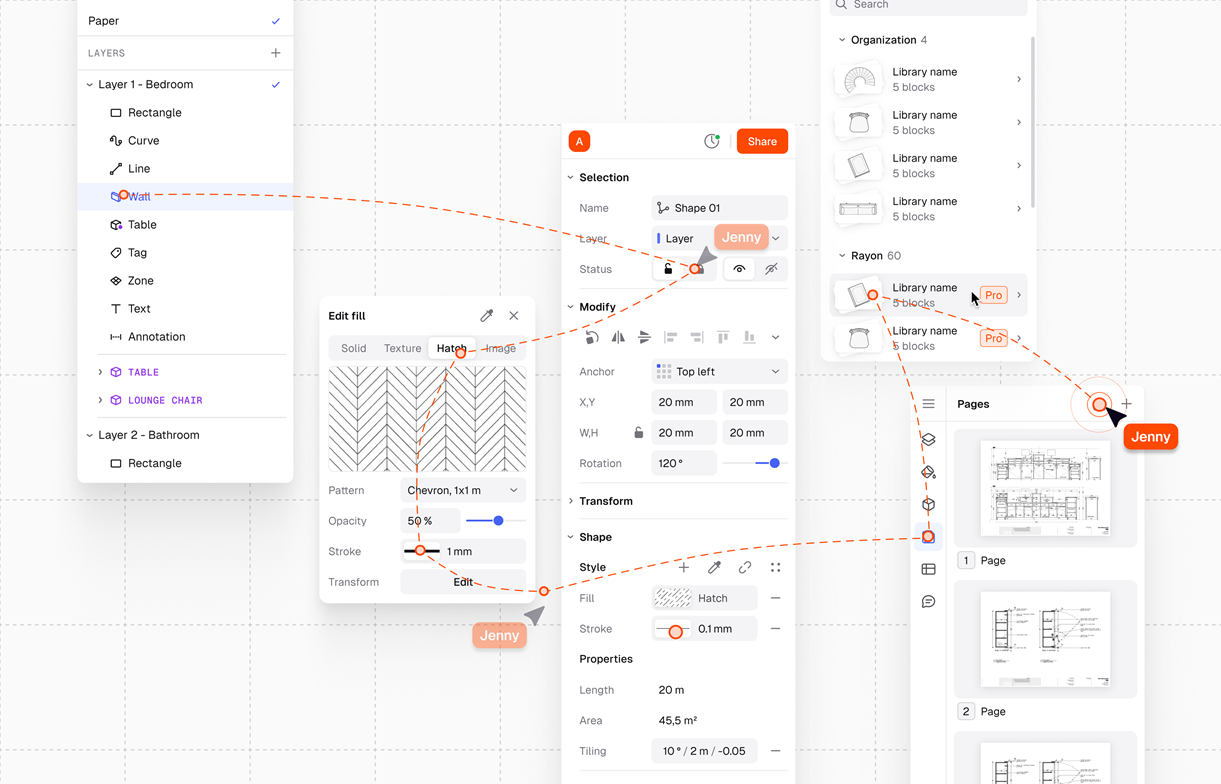Click the Share button

click(762, 142)
